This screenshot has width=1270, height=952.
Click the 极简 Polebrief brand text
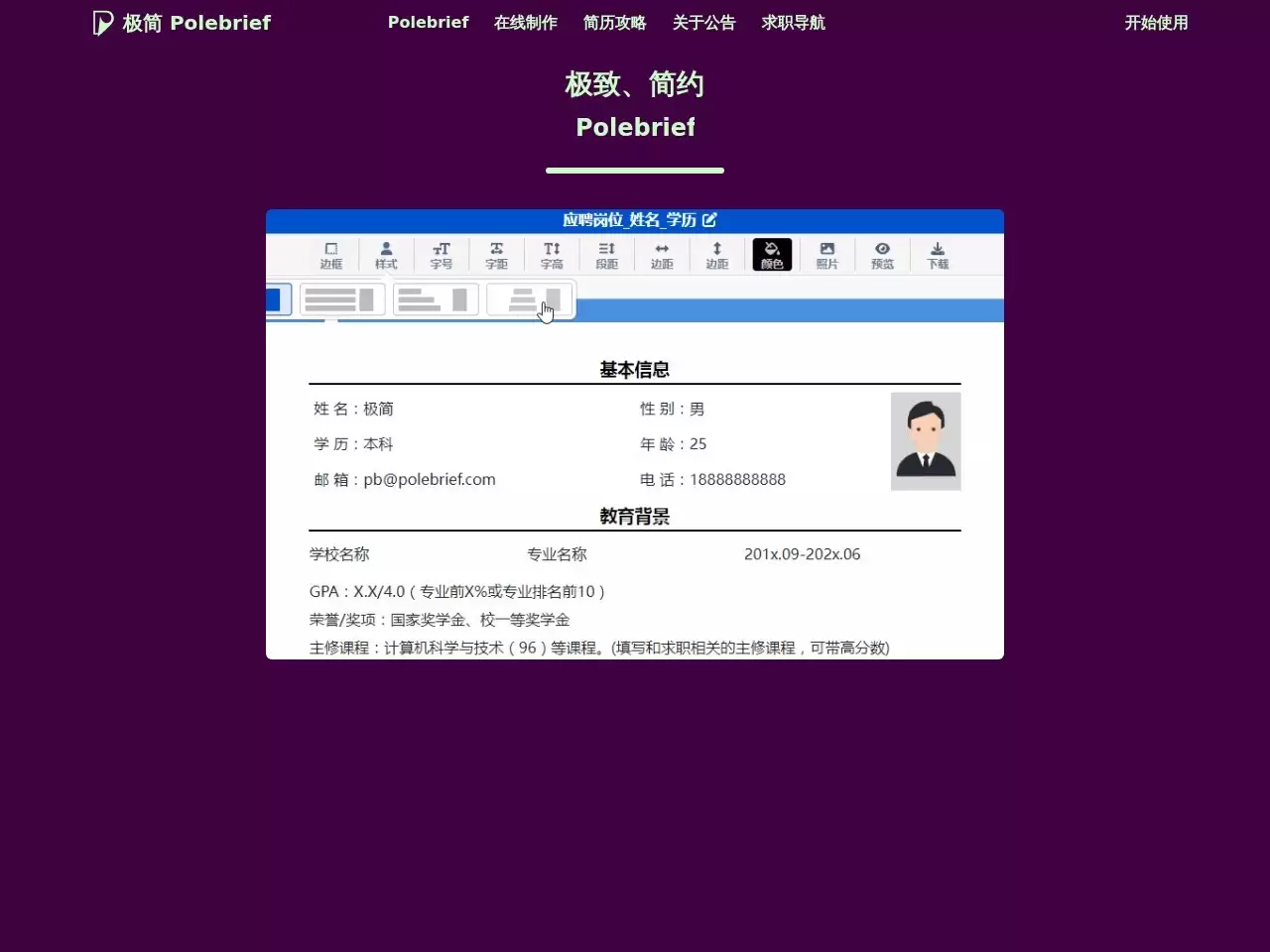click(x=196, y=23)
